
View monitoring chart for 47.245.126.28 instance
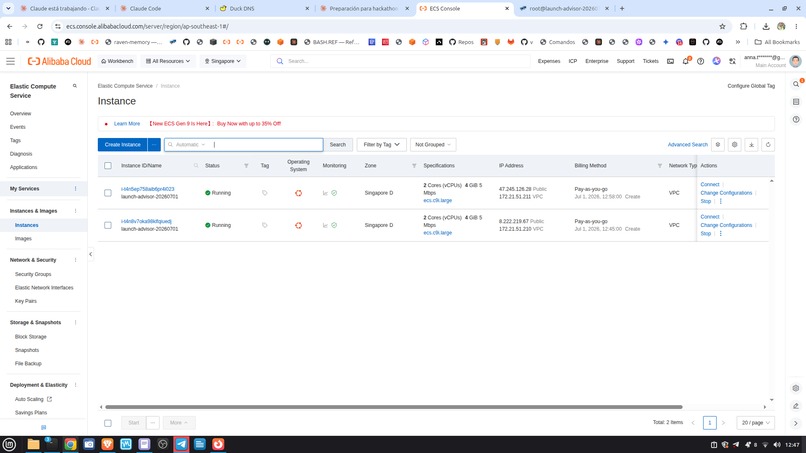point(325,193)
